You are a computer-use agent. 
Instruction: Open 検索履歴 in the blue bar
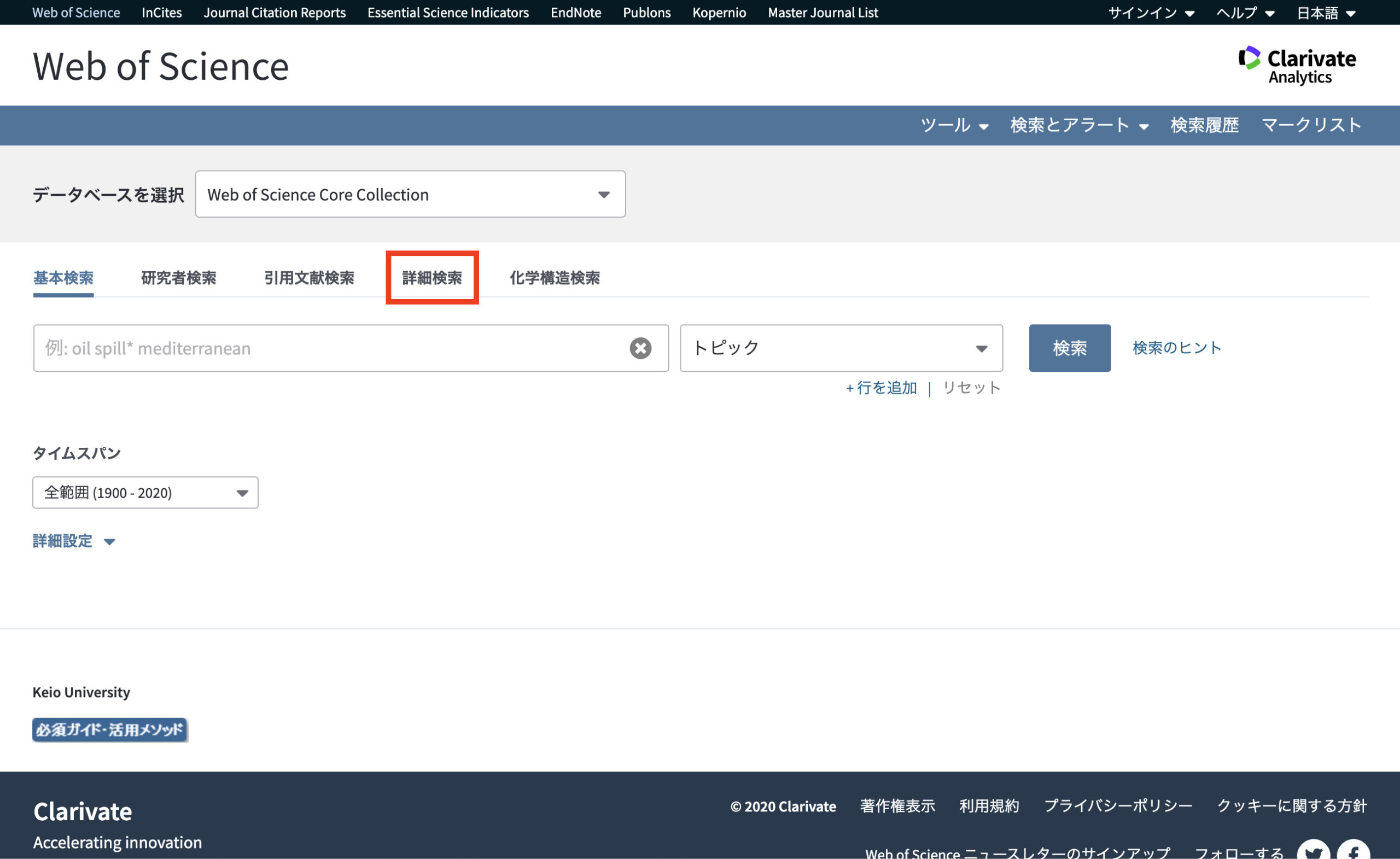[1205, 125]
